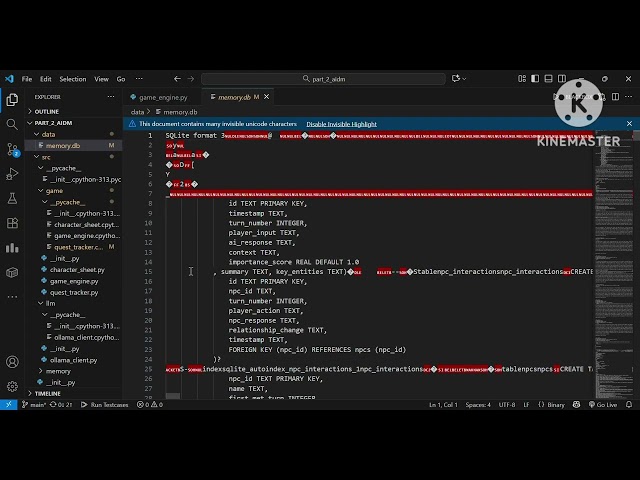Screen dimensions: 640x480
Task: Open the Search view in activity bar
Action: tap(12, 124)
